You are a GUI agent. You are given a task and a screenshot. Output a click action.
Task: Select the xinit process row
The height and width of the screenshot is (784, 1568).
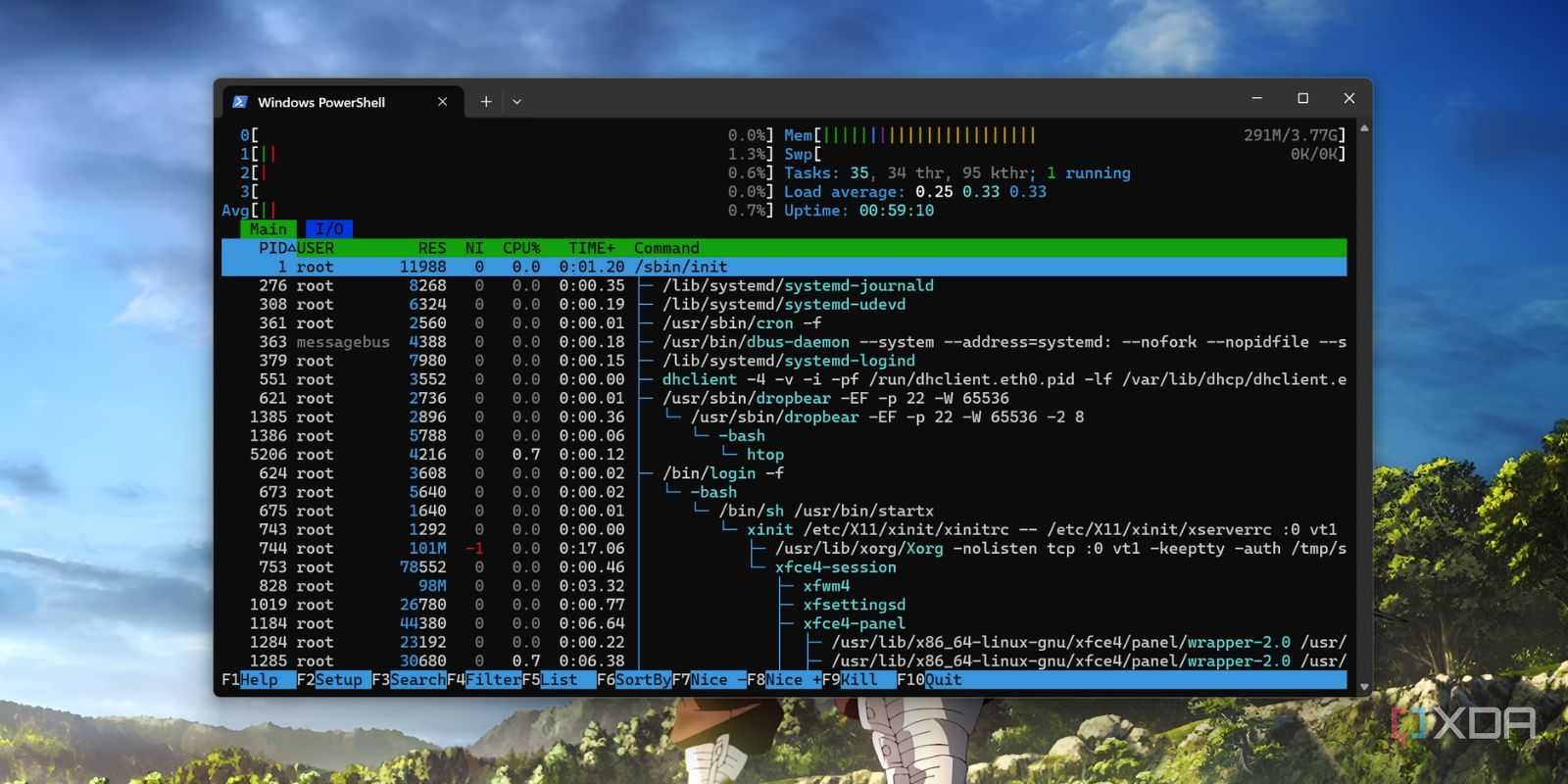[x=784, y=529]
